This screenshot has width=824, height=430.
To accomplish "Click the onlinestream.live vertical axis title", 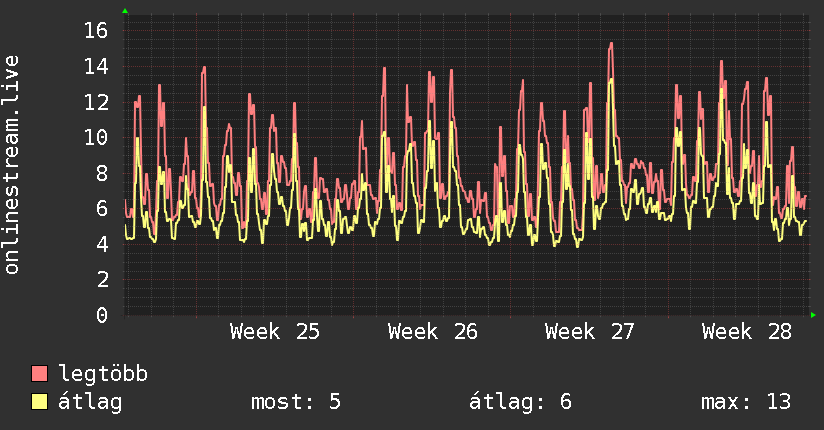I will (11, 165).
